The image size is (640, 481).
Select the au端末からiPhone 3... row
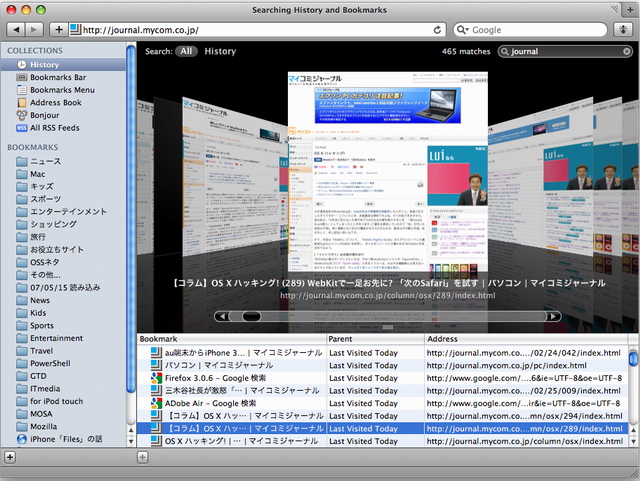point(382,353)
